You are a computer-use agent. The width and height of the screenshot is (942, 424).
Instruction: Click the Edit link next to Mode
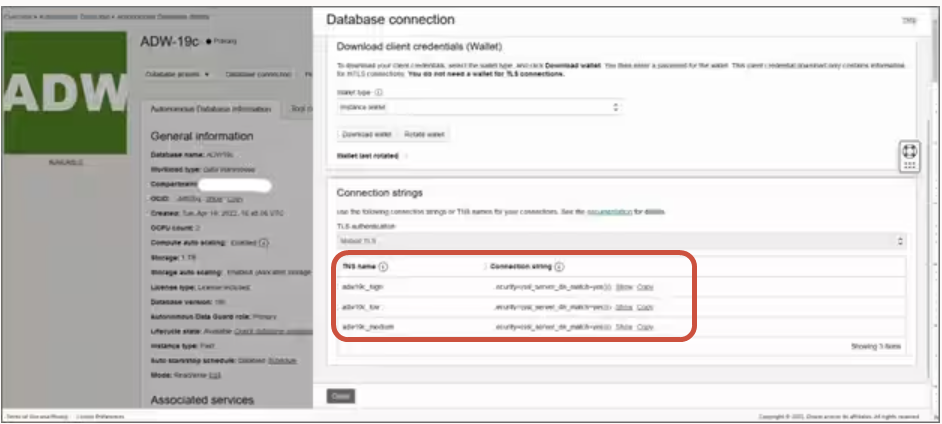215,375
